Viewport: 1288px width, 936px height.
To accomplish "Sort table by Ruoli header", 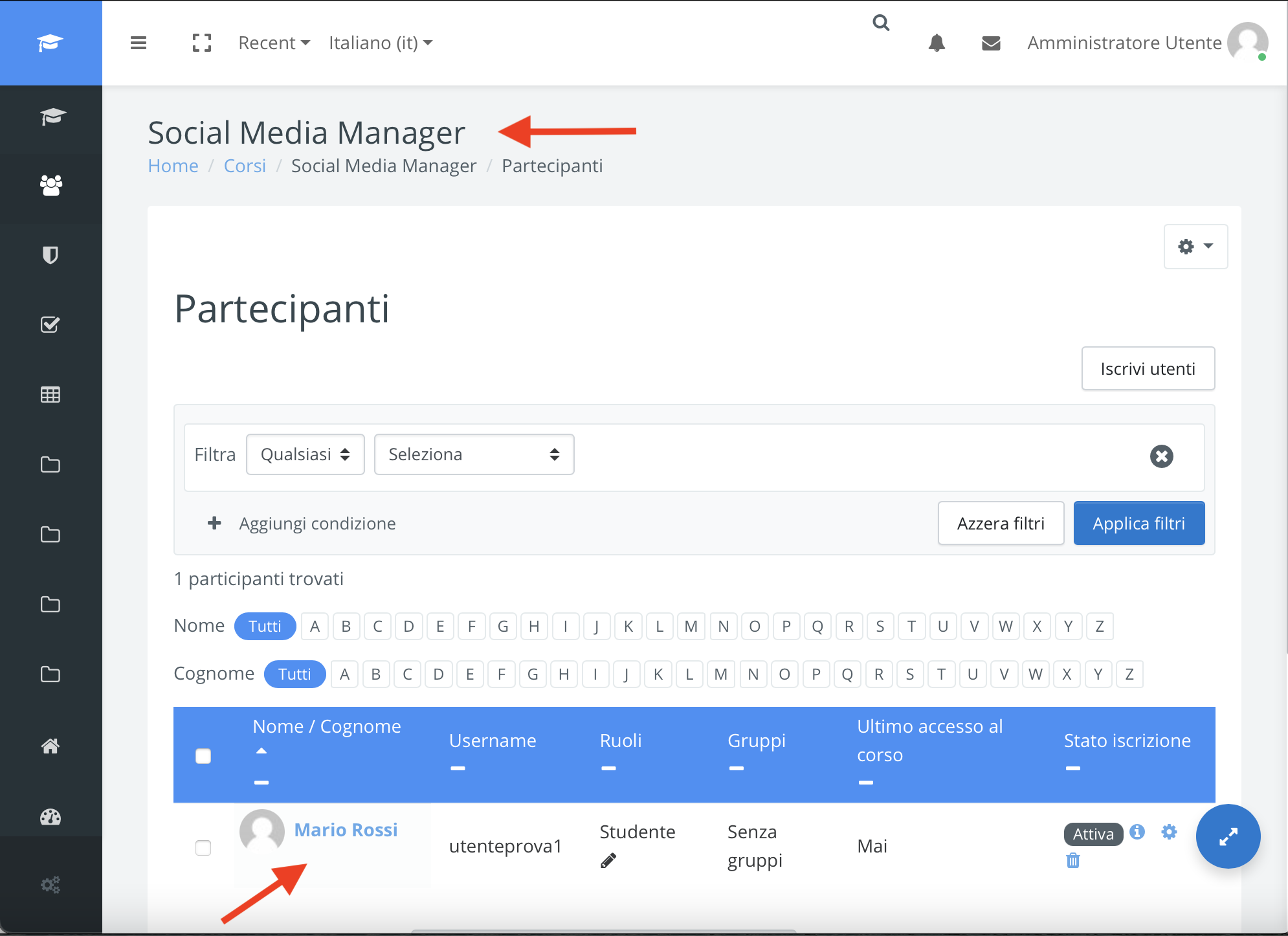I will 621,741.
